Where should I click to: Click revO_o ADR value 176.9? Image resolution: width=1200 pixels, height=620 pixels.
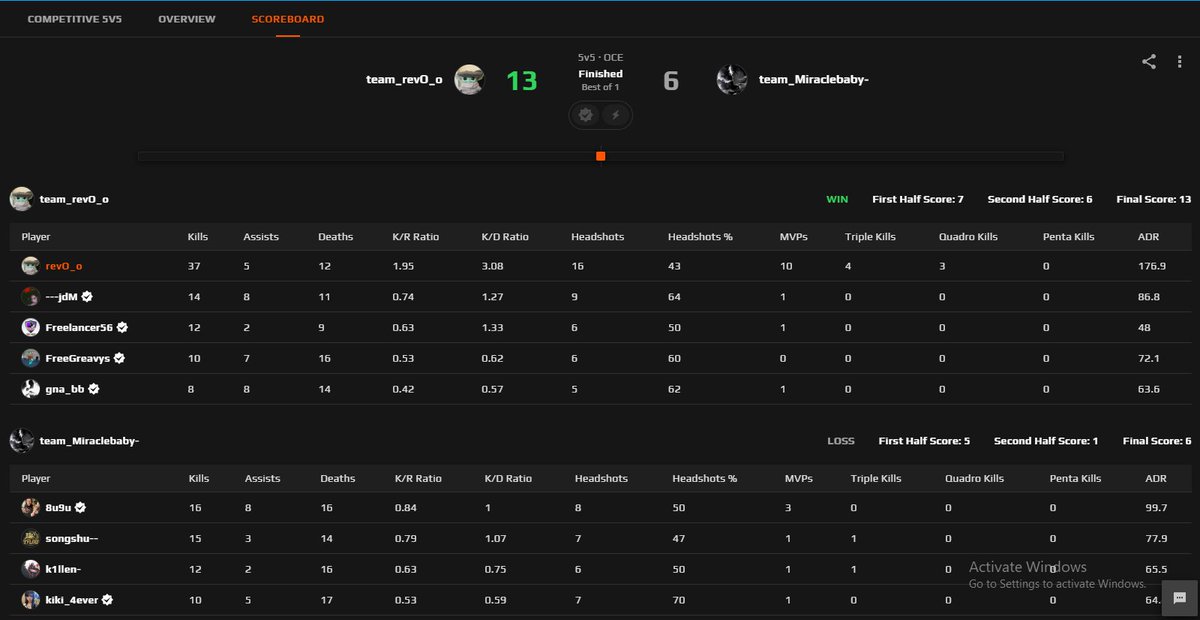(1152, 266)
